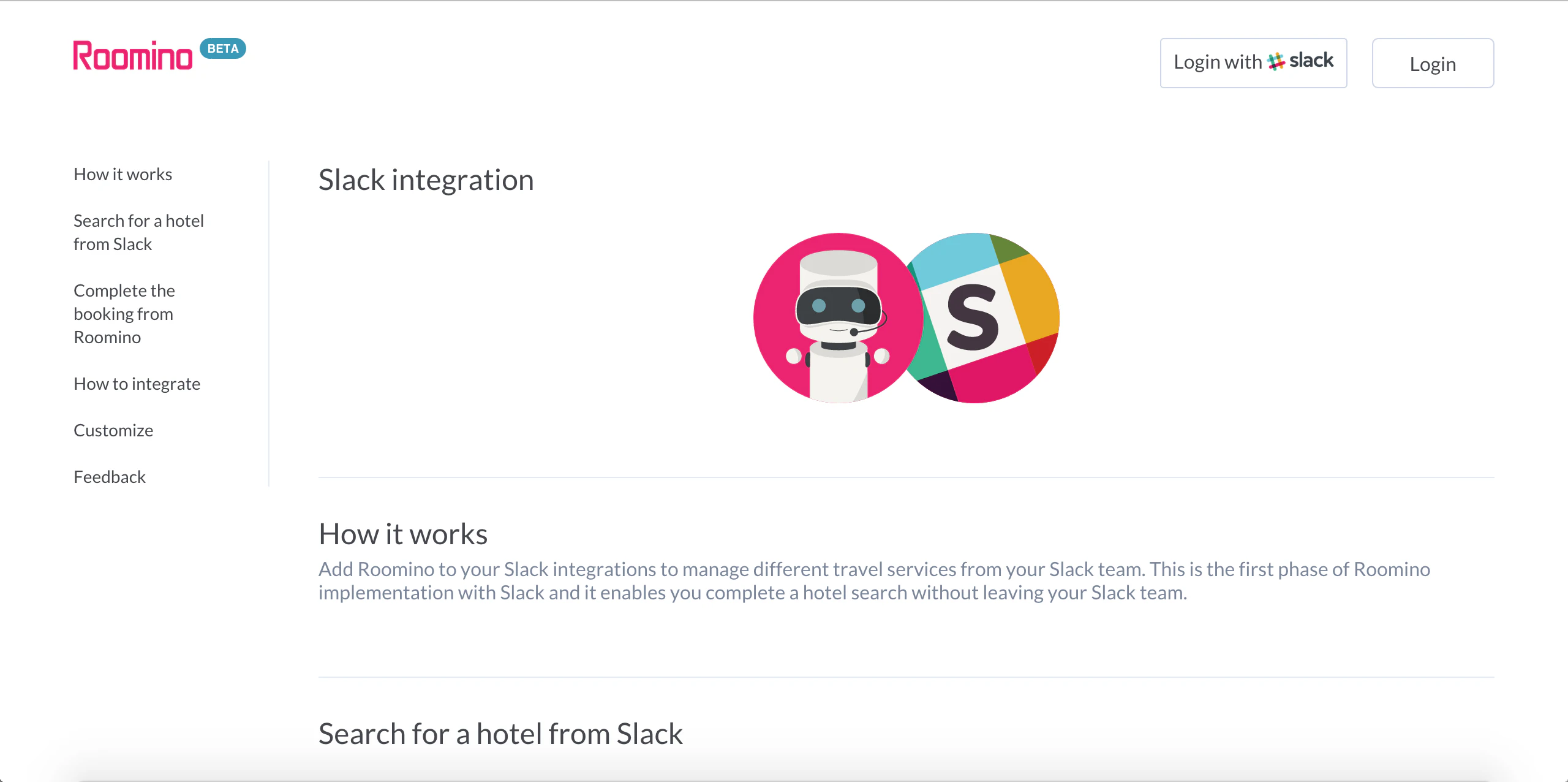
Task: Click the robot's visor eyes
Action: click(x=838, y=305)
